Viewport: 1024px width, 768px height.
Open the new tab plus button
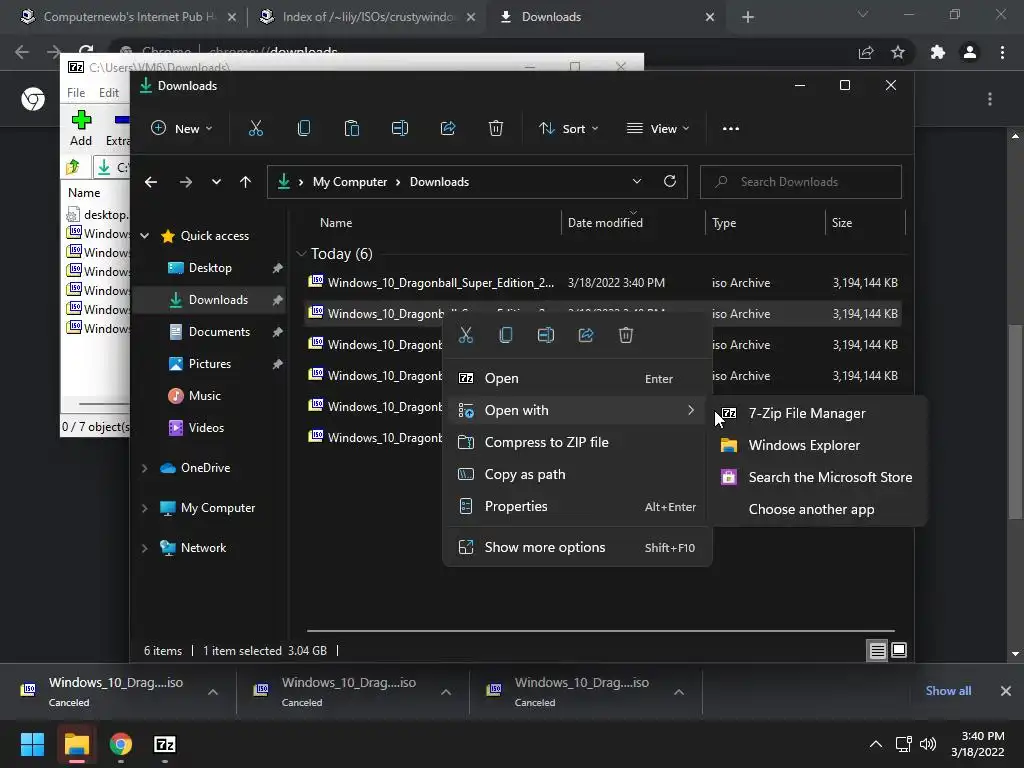pos(748,17)
